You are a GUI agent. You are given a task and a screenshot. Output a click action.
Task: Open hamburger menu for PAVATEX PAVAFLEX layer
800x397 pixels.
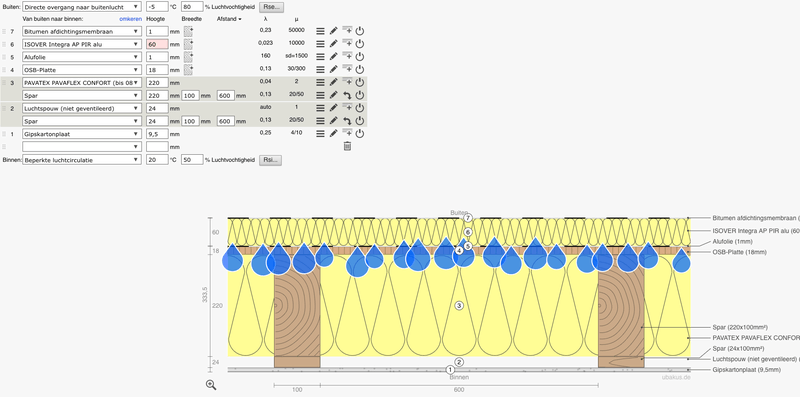pyautogui.click(x=320, y=82)
